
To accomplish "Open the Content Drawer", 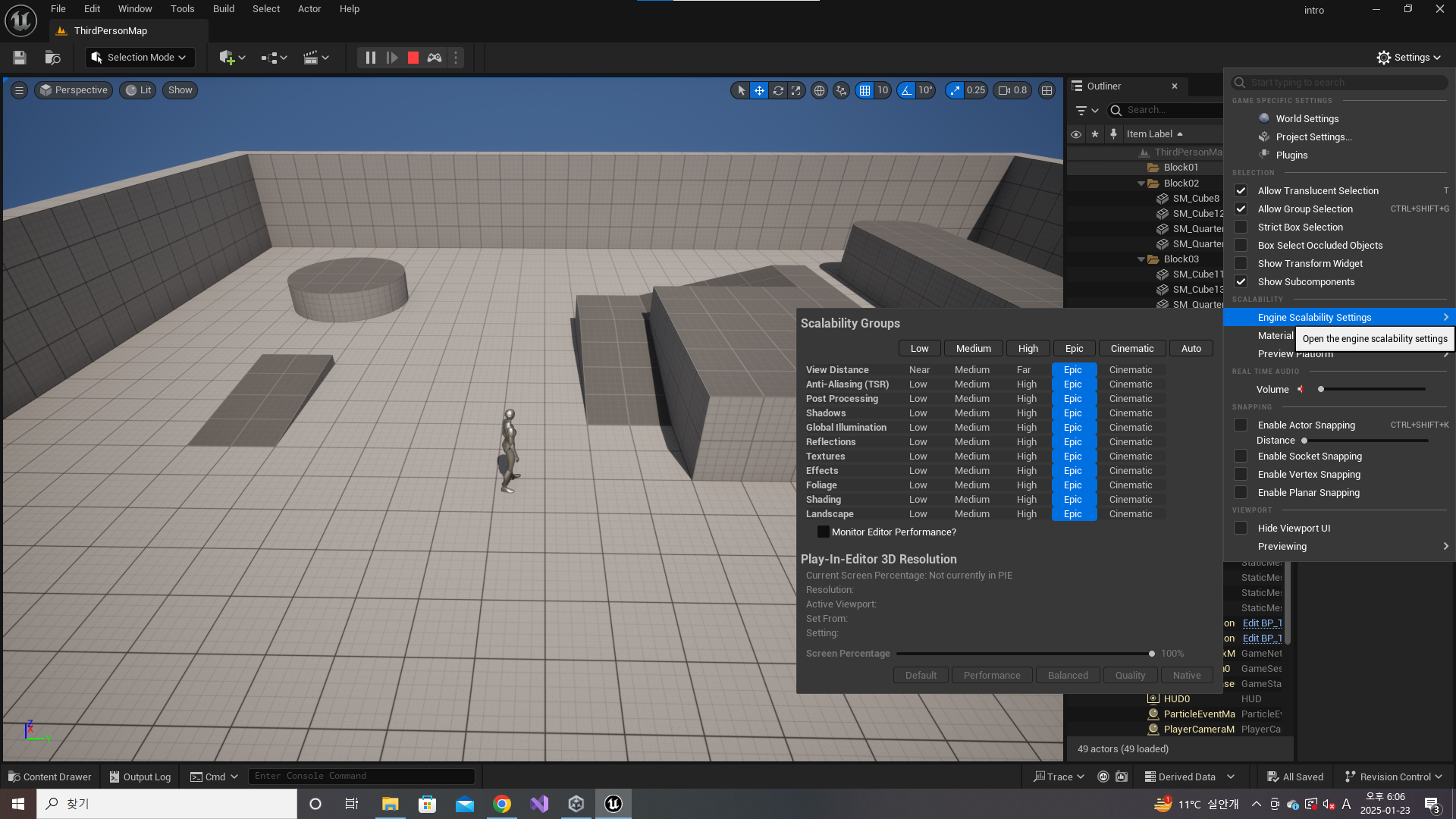I will point(49,777).
